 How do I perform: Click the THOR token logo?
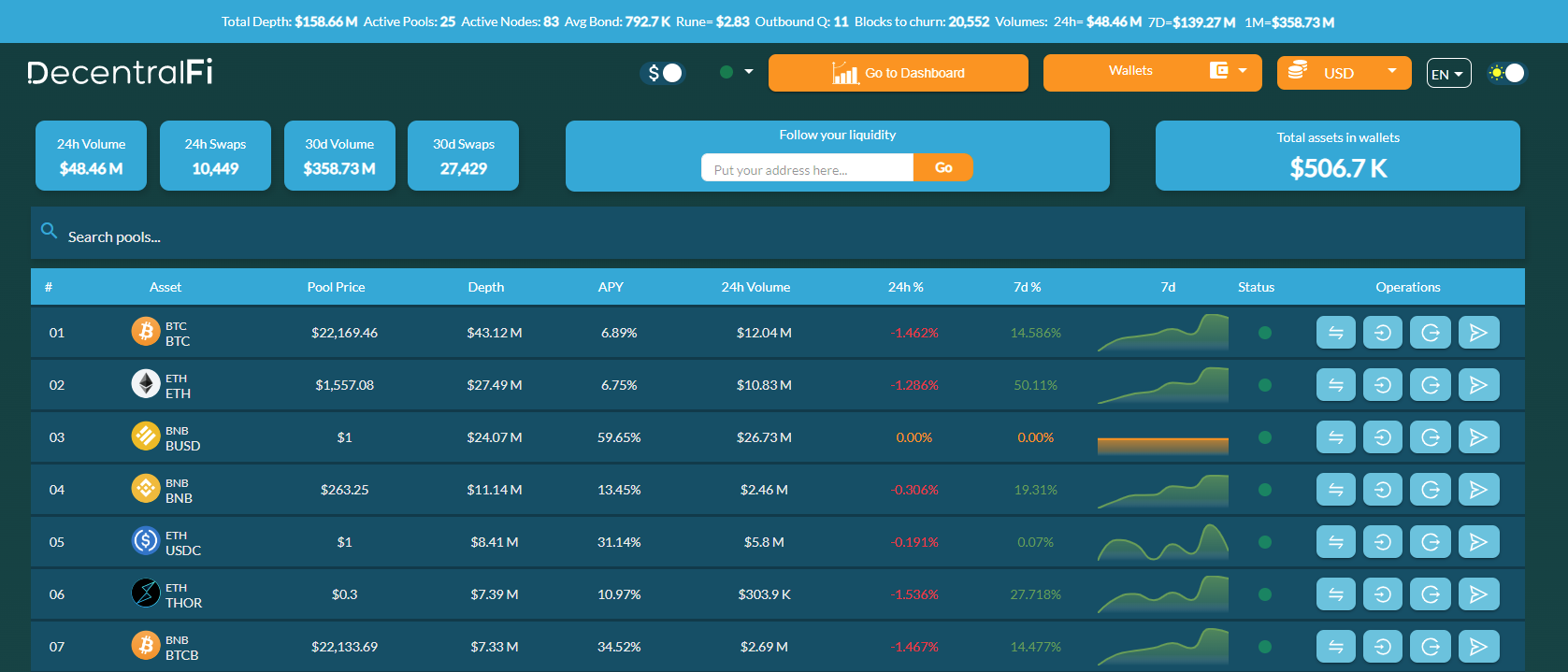[146, 593]
